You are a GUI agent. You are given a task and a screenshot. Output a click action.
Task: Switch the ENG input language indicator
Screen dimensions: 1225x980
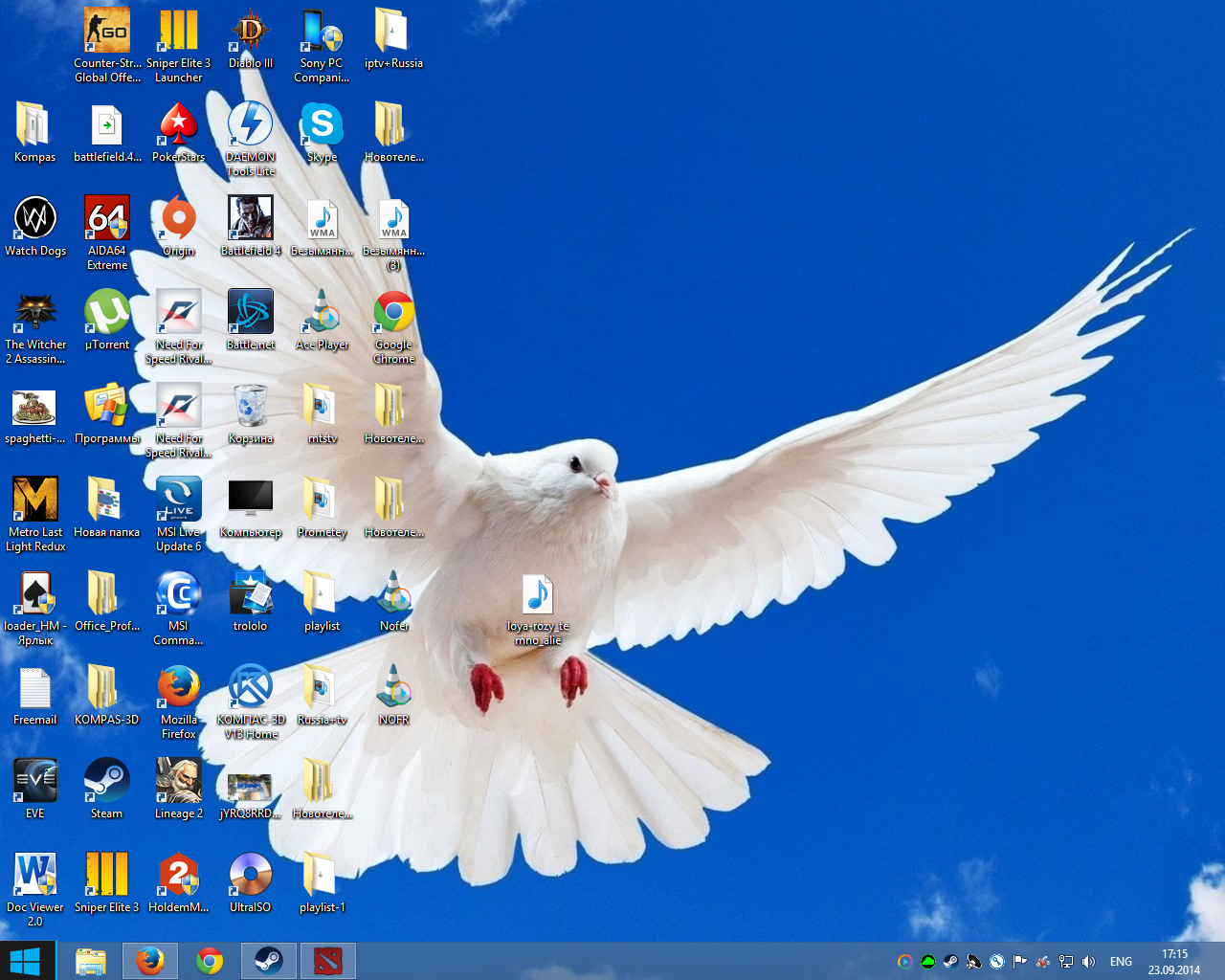[1121, 962]
